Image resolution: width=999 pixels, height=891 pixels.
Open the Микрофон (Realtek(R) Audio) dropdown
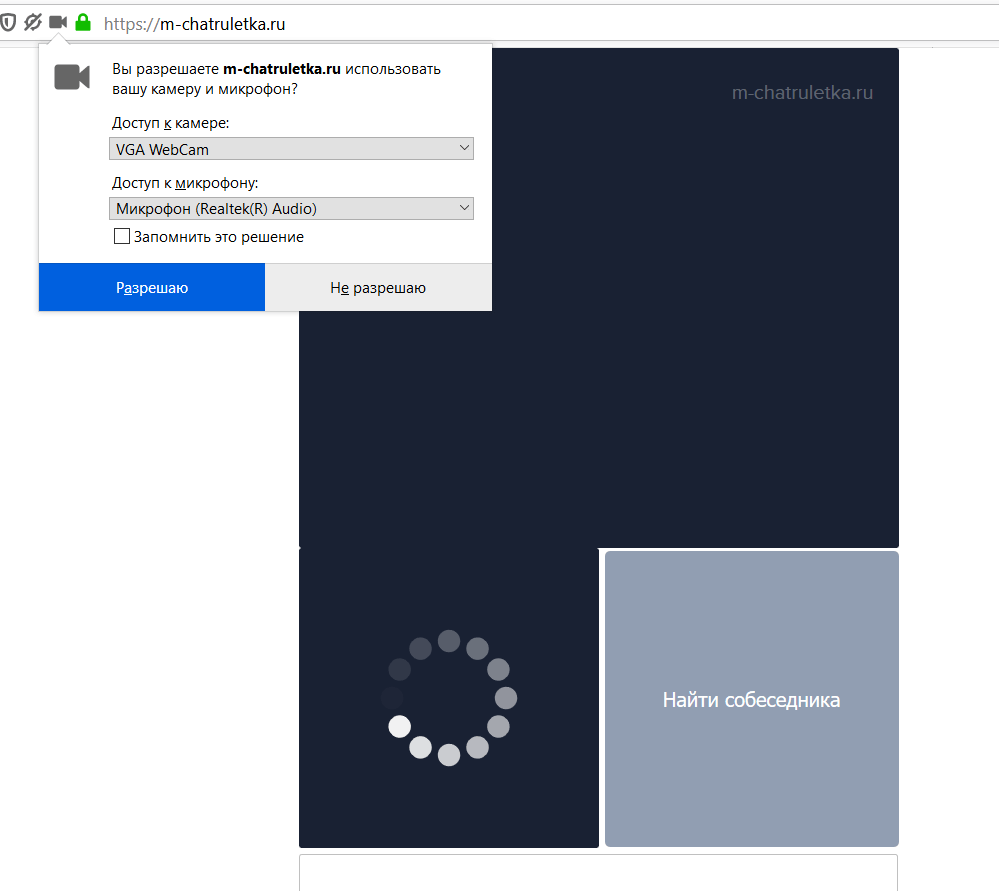[291, 209]
